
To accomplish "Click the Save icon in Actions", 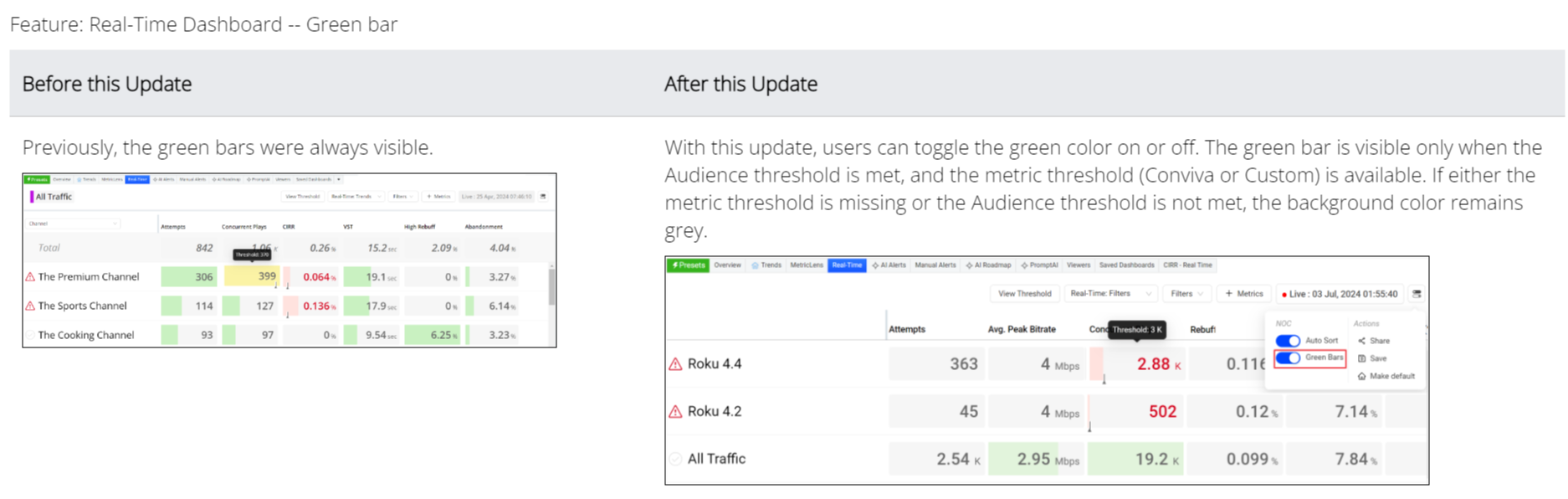I will click(x=1362, y=358).
